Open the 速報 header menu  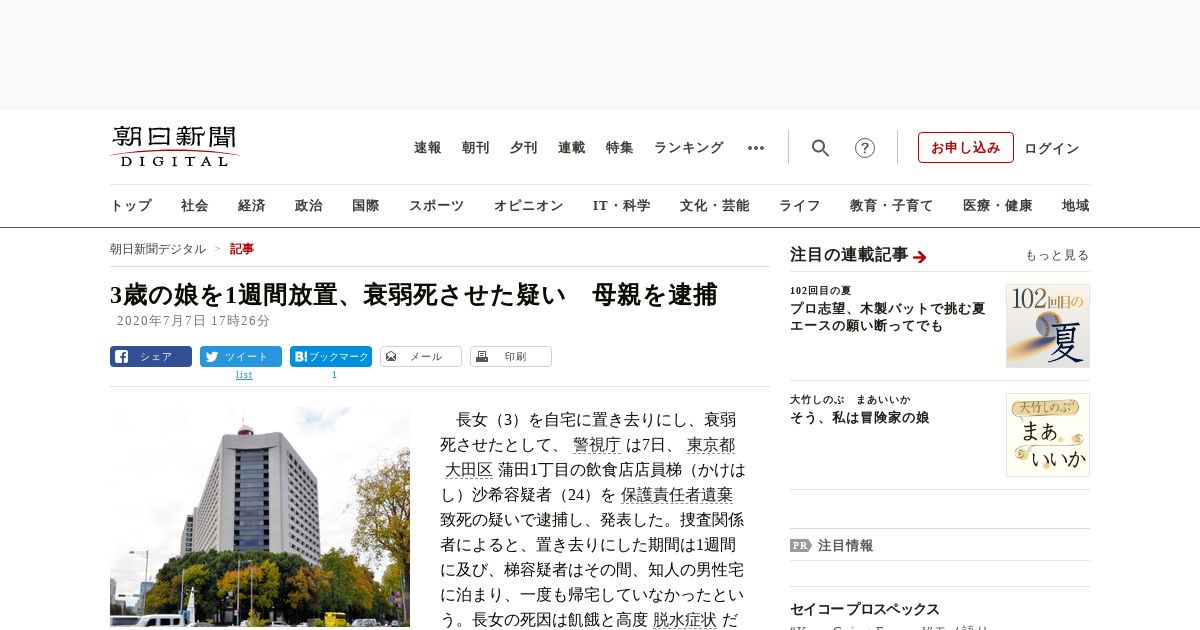click(428, 148)
